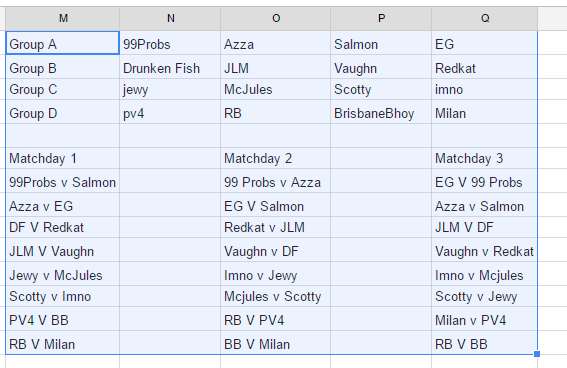
Task: Click the blue selection fill handle
Action: click(537, 354)
